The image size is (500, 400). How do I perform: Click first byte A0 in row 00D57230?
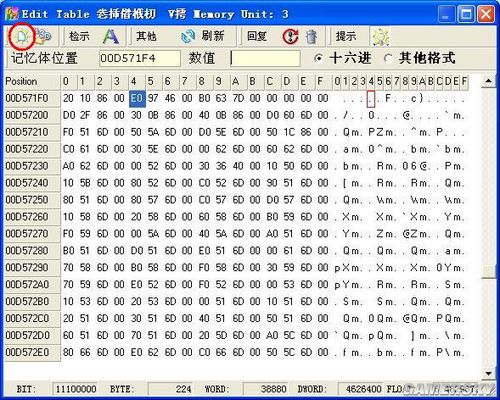coord(68,166)
